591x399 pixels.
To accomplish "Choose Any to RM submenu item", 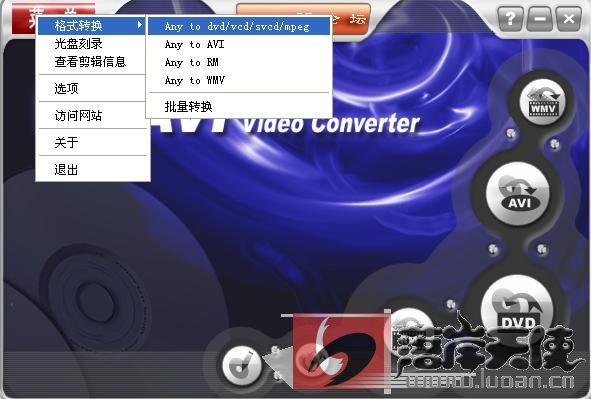I will click(239, 63).
